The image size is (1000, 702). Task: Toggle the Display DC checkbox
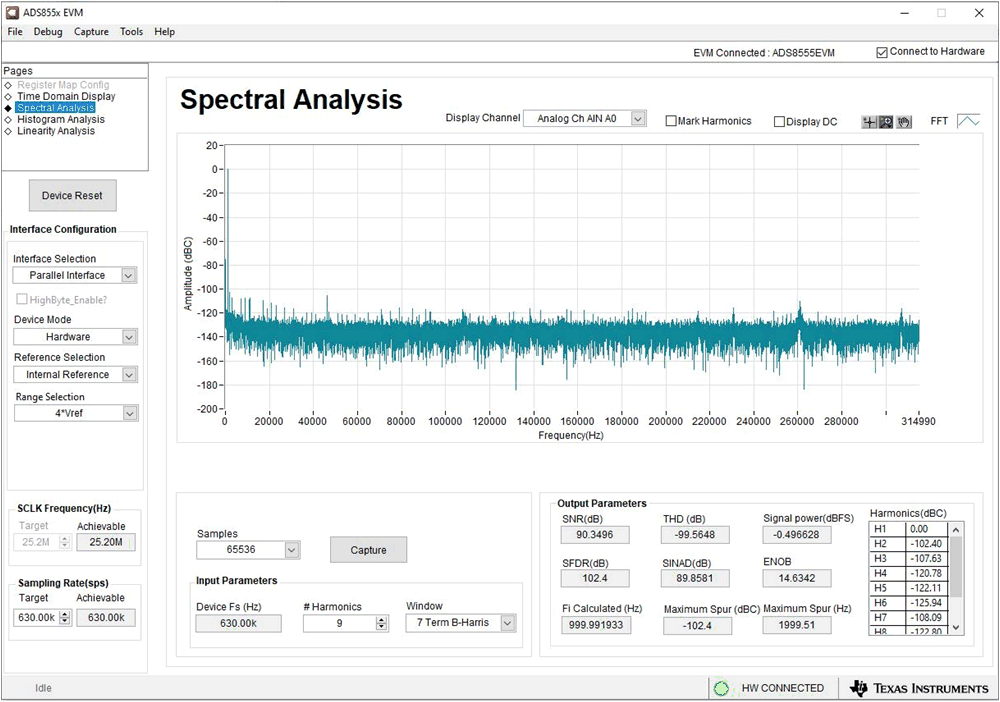780,122
